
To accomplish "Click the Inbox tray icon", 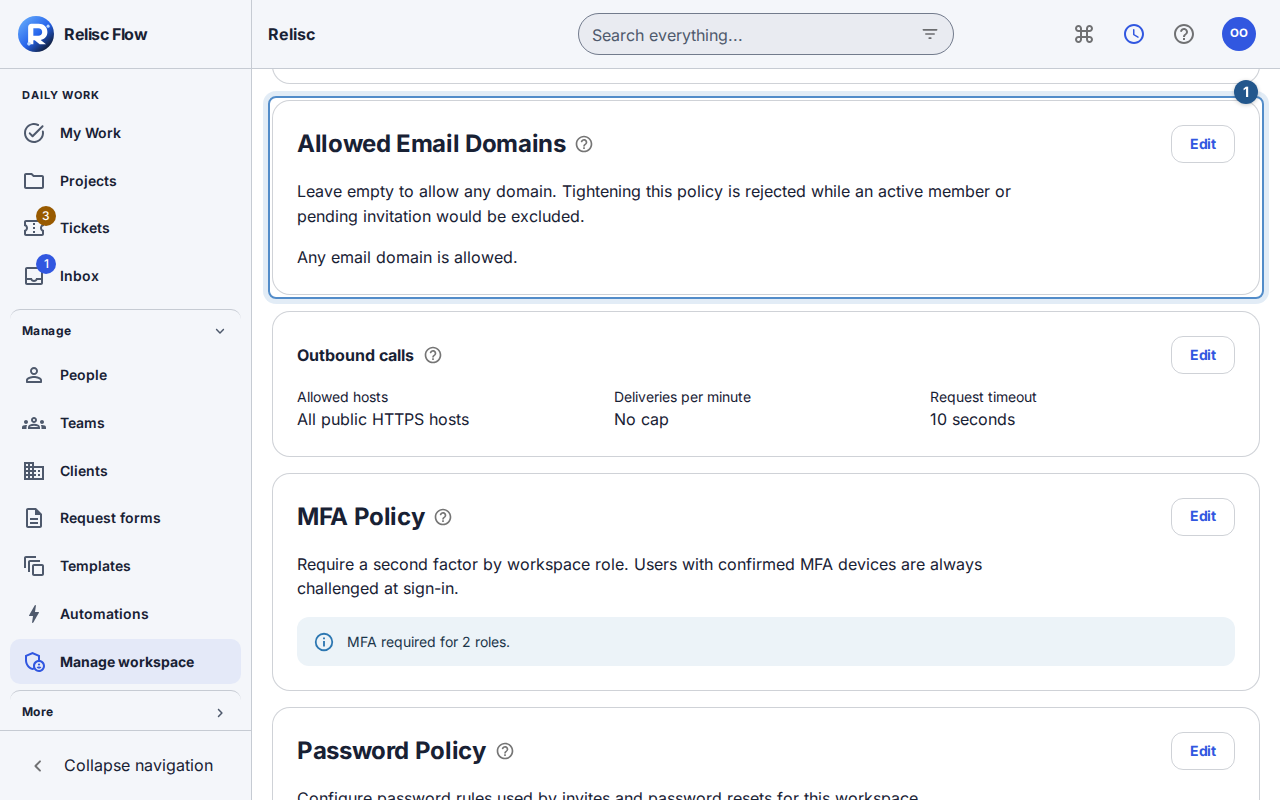I will point(34,276).
